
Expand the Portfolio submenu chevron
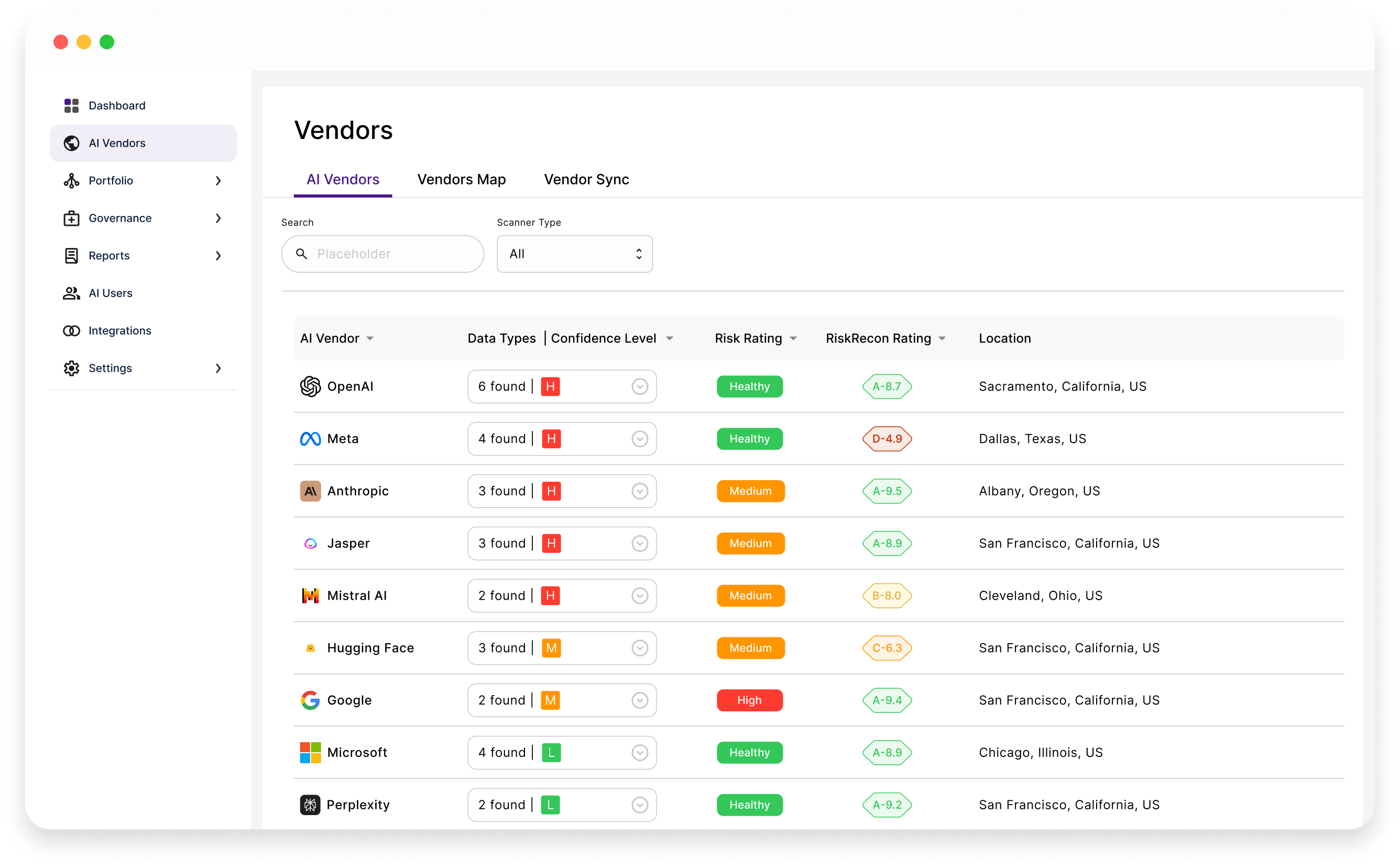point(218,181)
